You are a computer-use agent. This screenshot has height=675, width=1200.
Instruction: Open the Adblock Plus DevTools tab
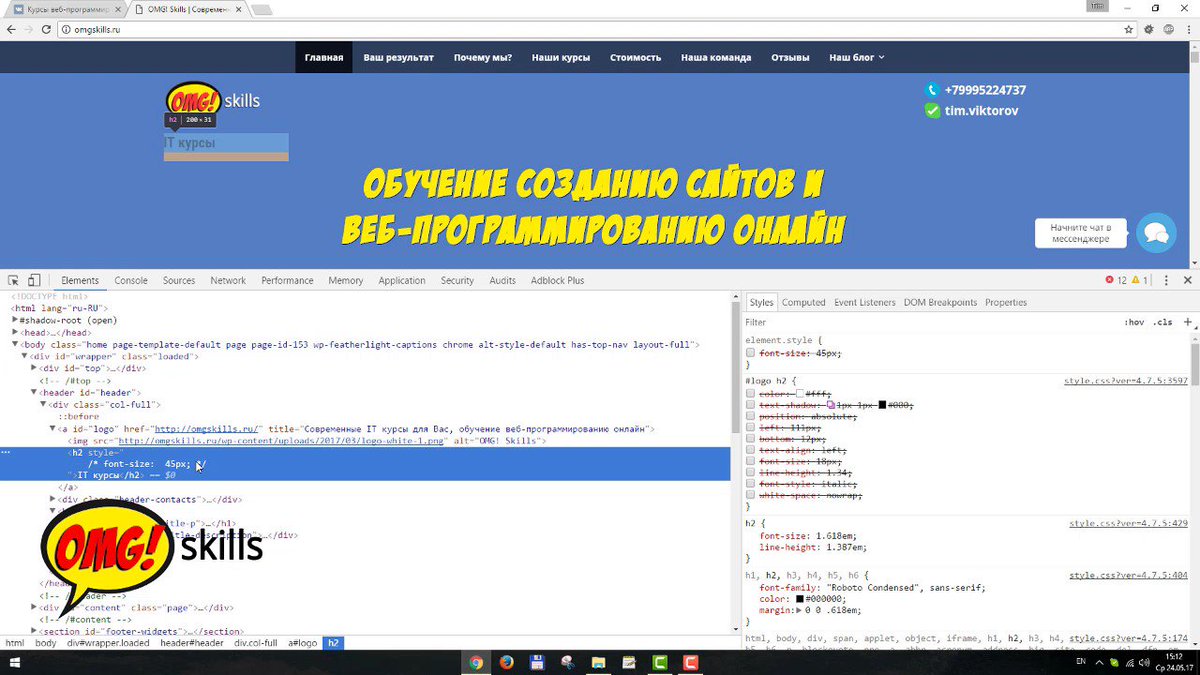tap(557, 281)
